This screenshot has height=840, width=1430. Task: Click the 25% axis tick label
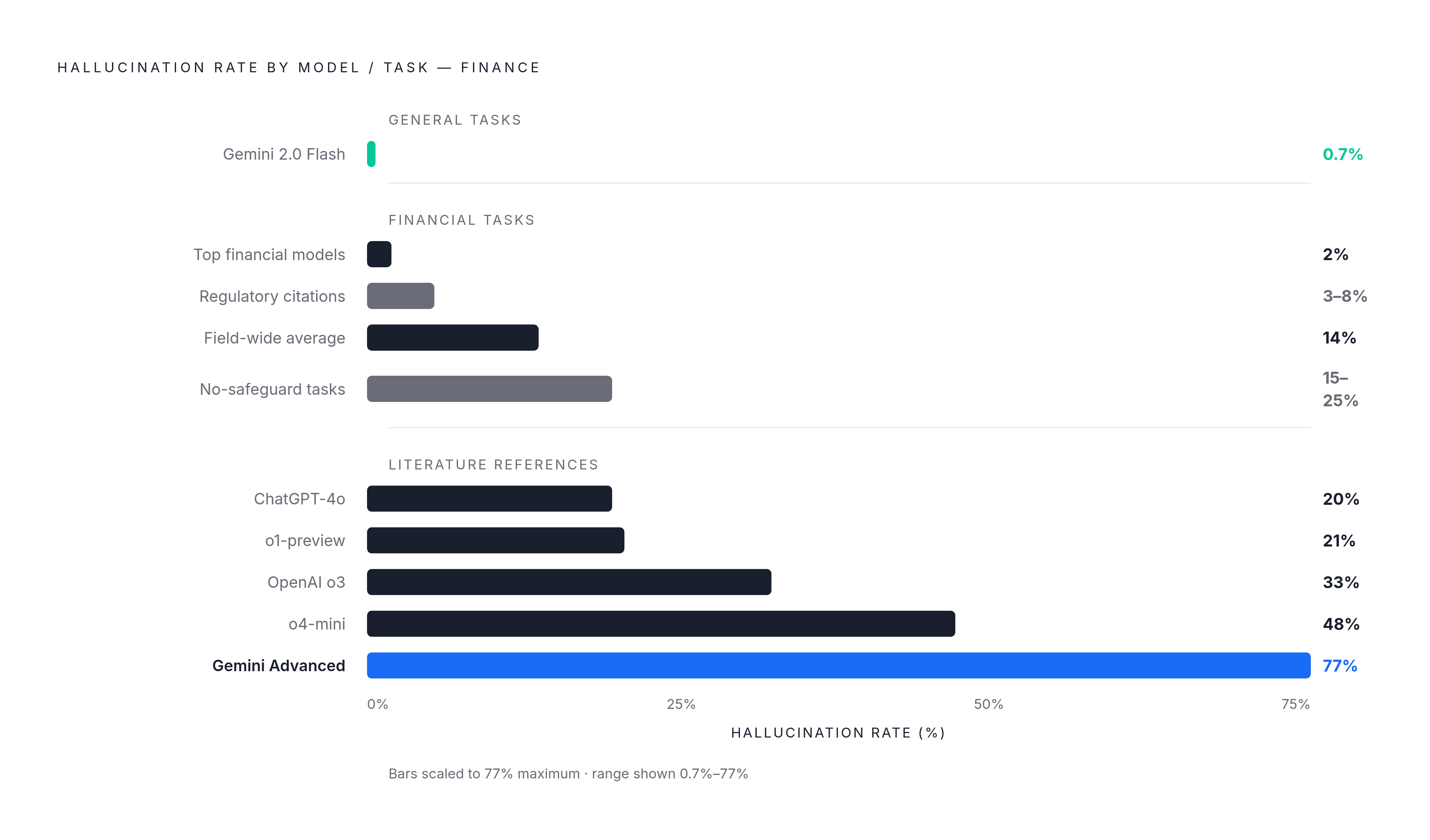coord(681,704)
